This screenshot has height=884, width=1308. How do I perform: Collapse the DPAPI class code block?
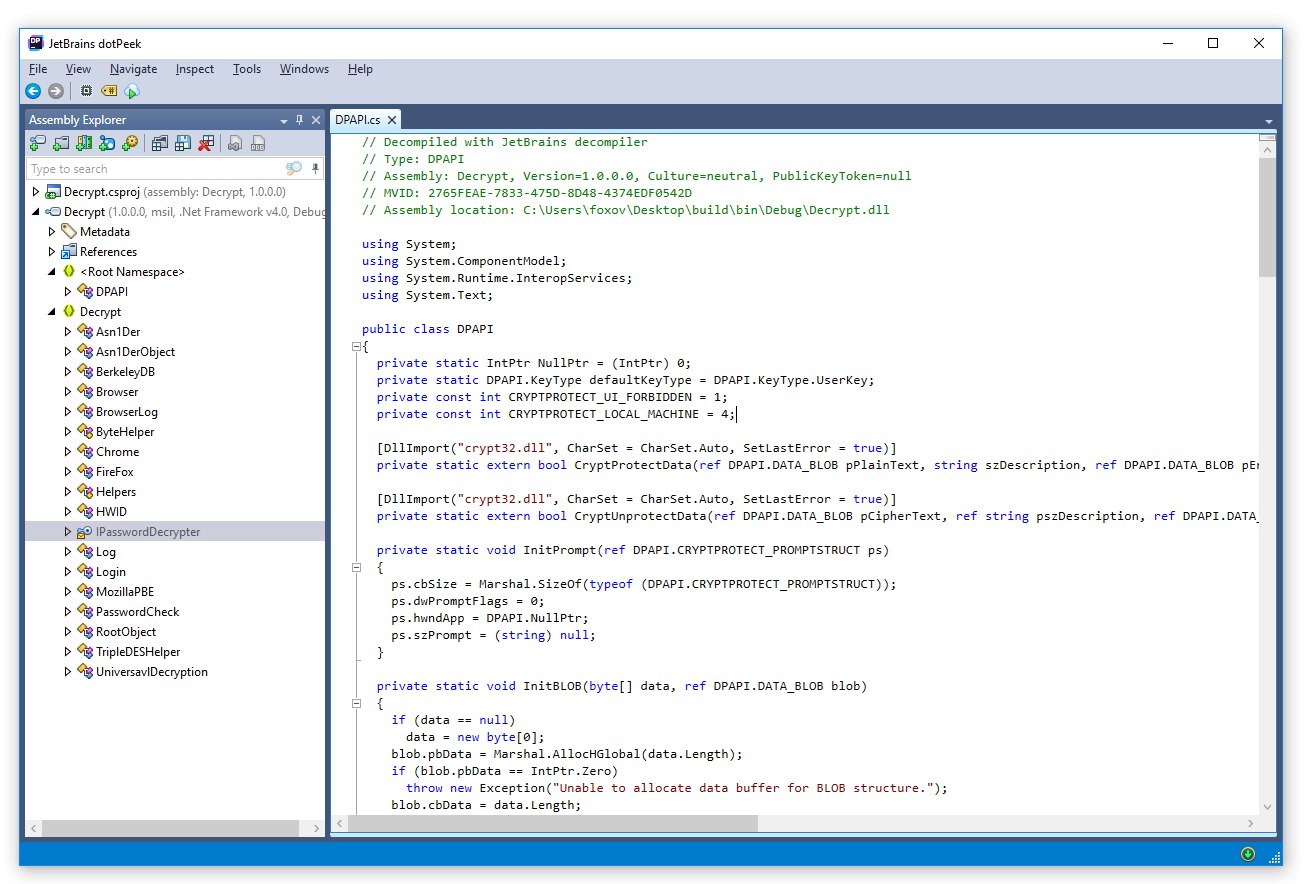point(355,347)
